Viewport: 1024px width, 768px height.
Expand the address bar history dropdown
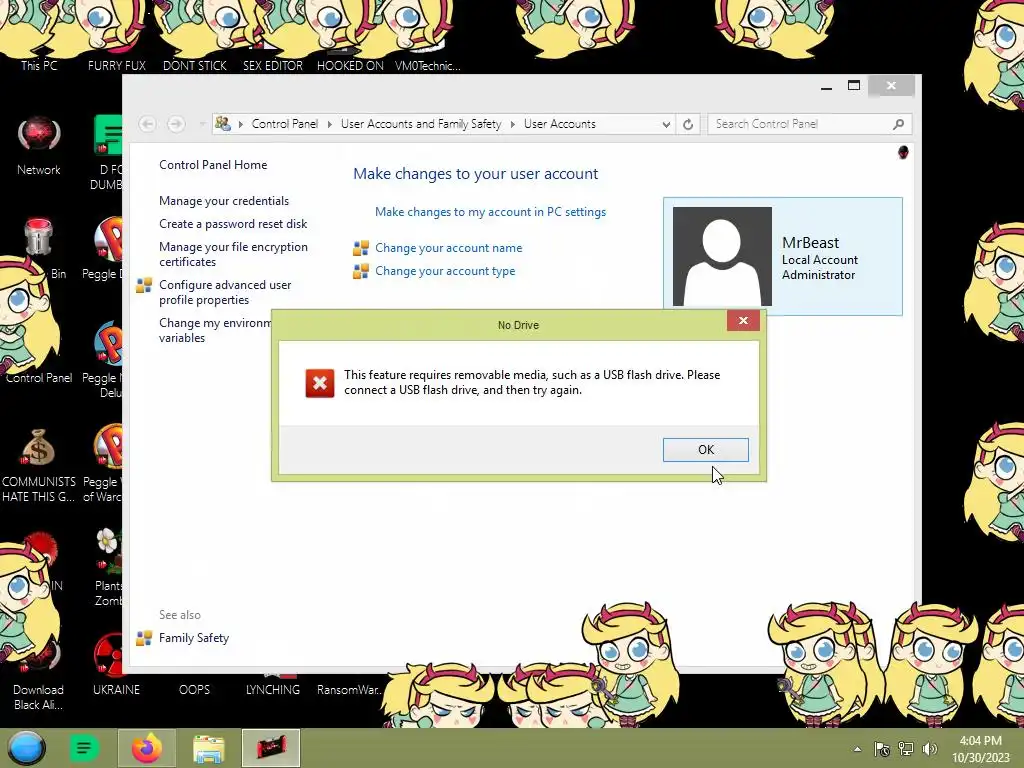(x=665, y=124)
